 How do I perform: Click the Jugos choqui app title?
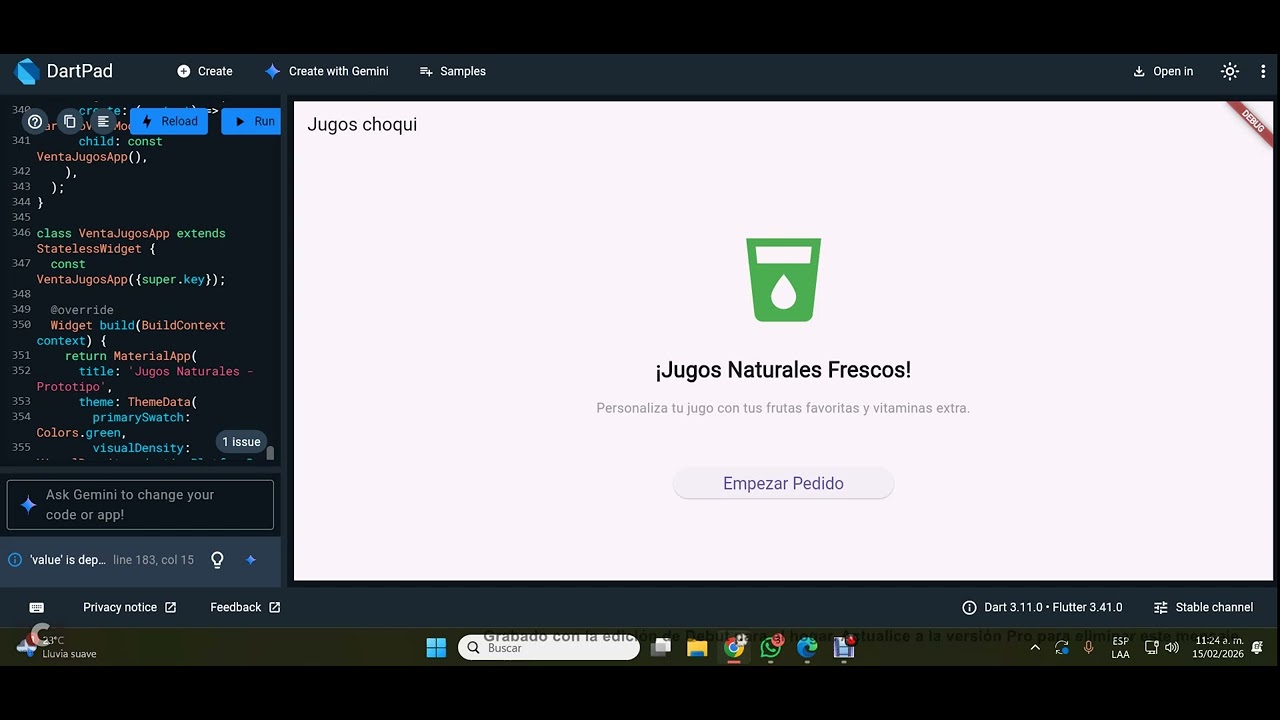click(362, 124)
